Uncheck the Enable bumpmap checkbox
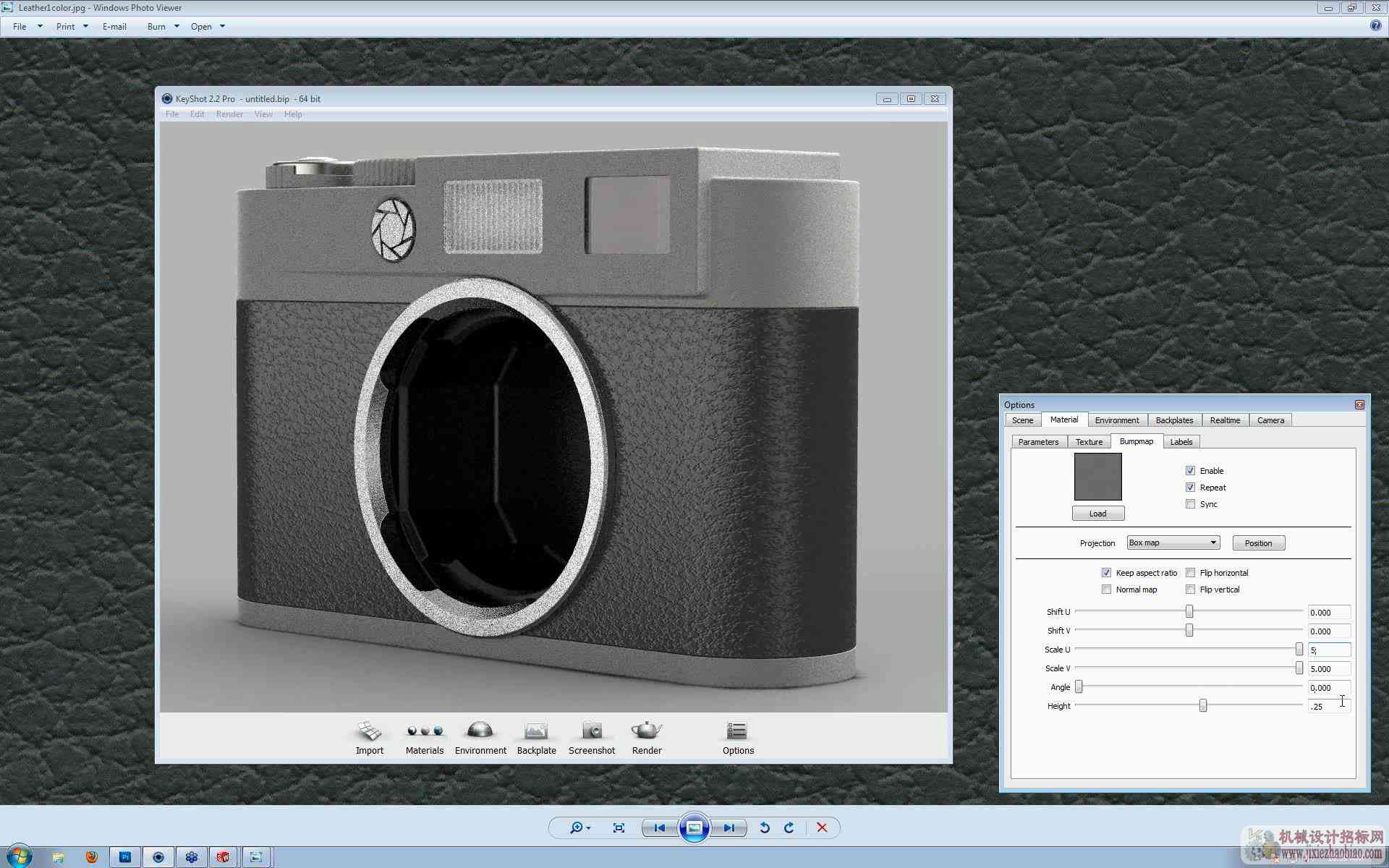This screenshot has width=1389, height=868. coord(1190,471)
